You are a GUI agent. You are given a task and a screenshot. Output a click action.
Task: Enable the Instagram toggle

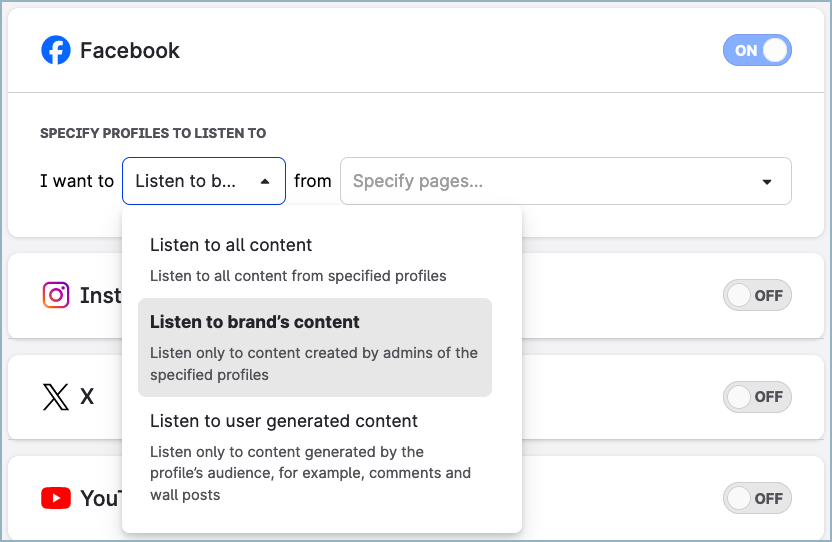coord(757,296)
